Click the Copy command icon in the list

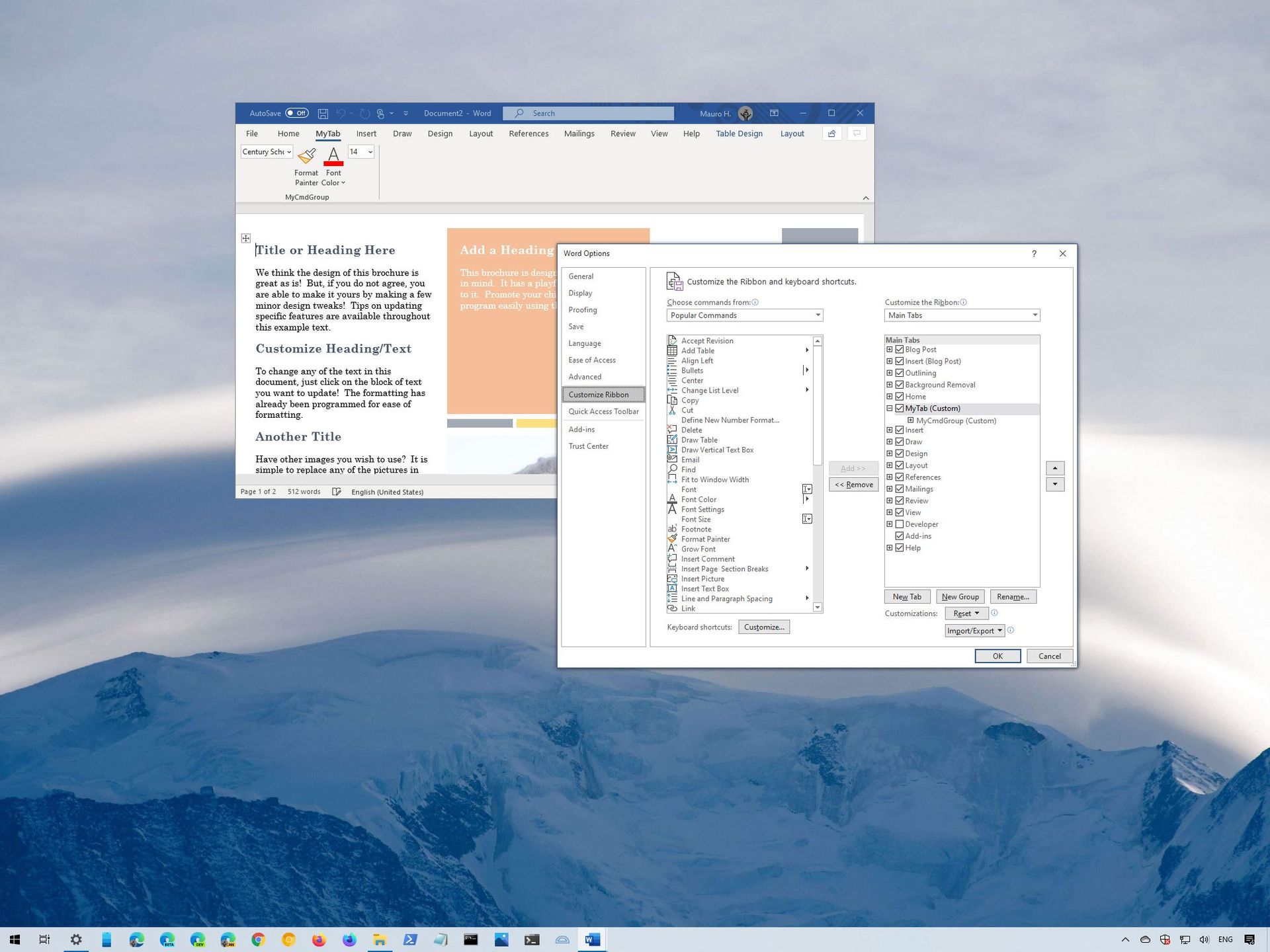[x=673, y=400]
